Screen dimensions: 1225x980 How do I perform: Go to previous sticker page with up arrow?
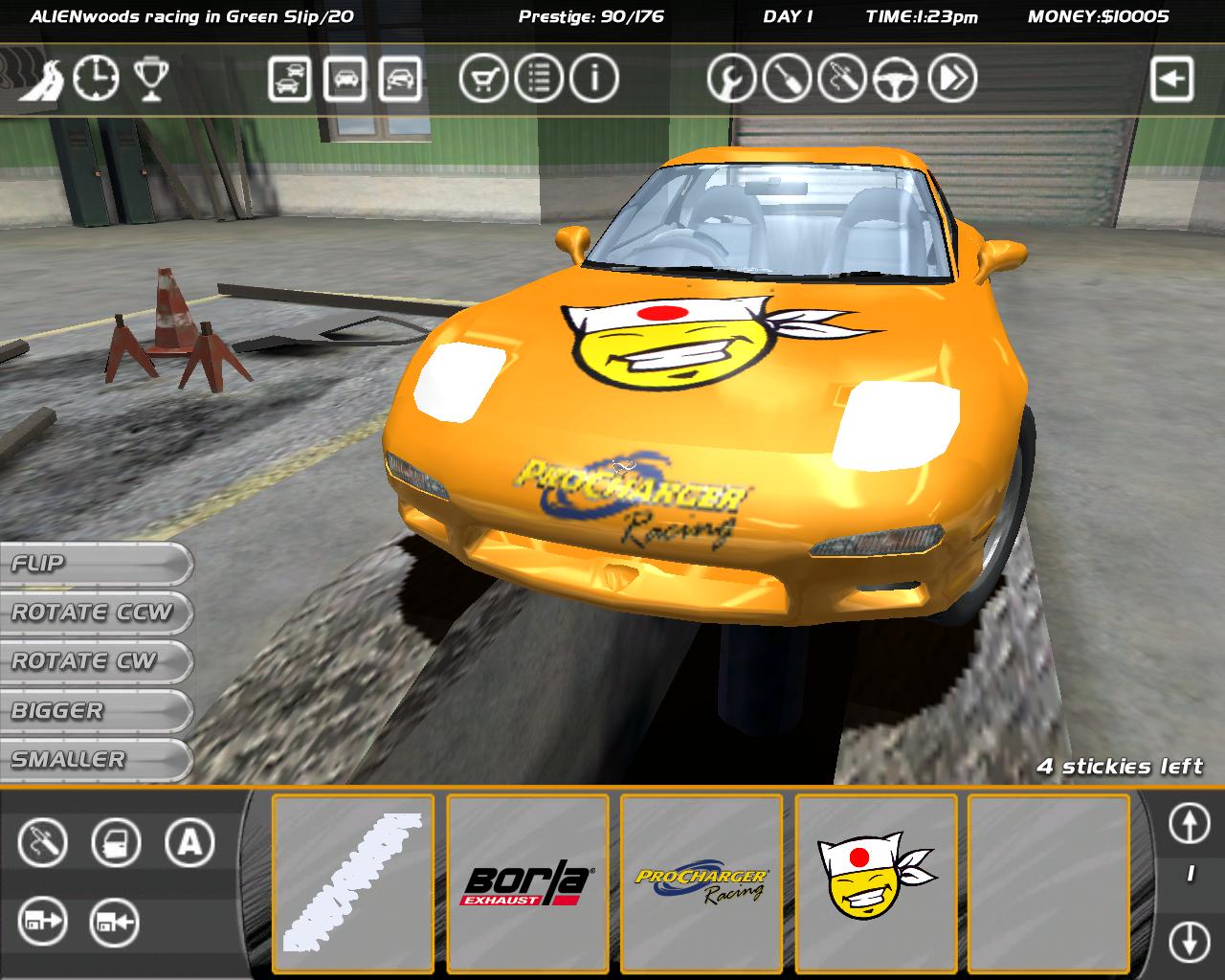(x=1190, y=823)
